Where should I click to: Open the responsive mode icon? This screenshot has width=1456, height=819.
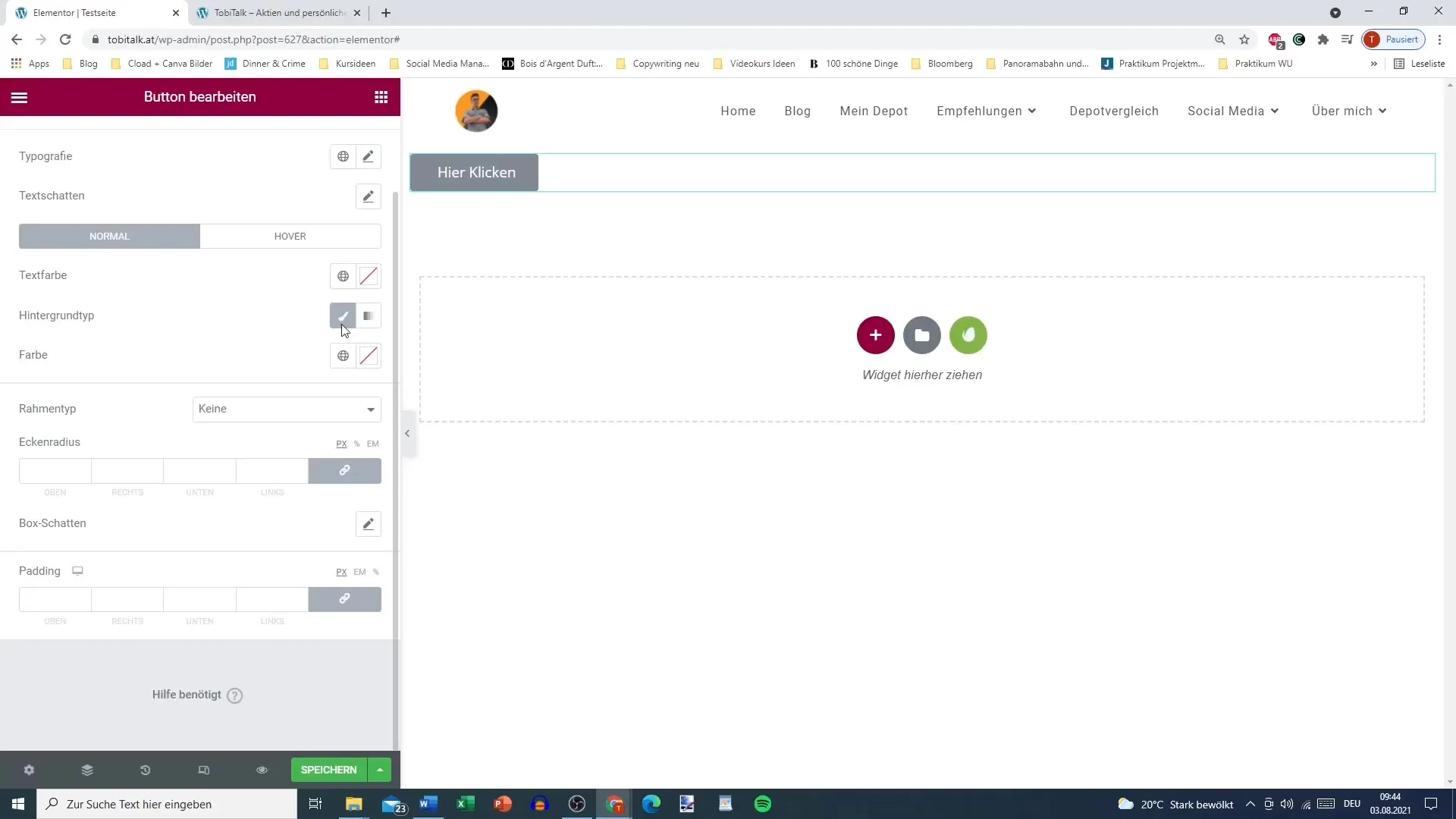coord(204,770)
